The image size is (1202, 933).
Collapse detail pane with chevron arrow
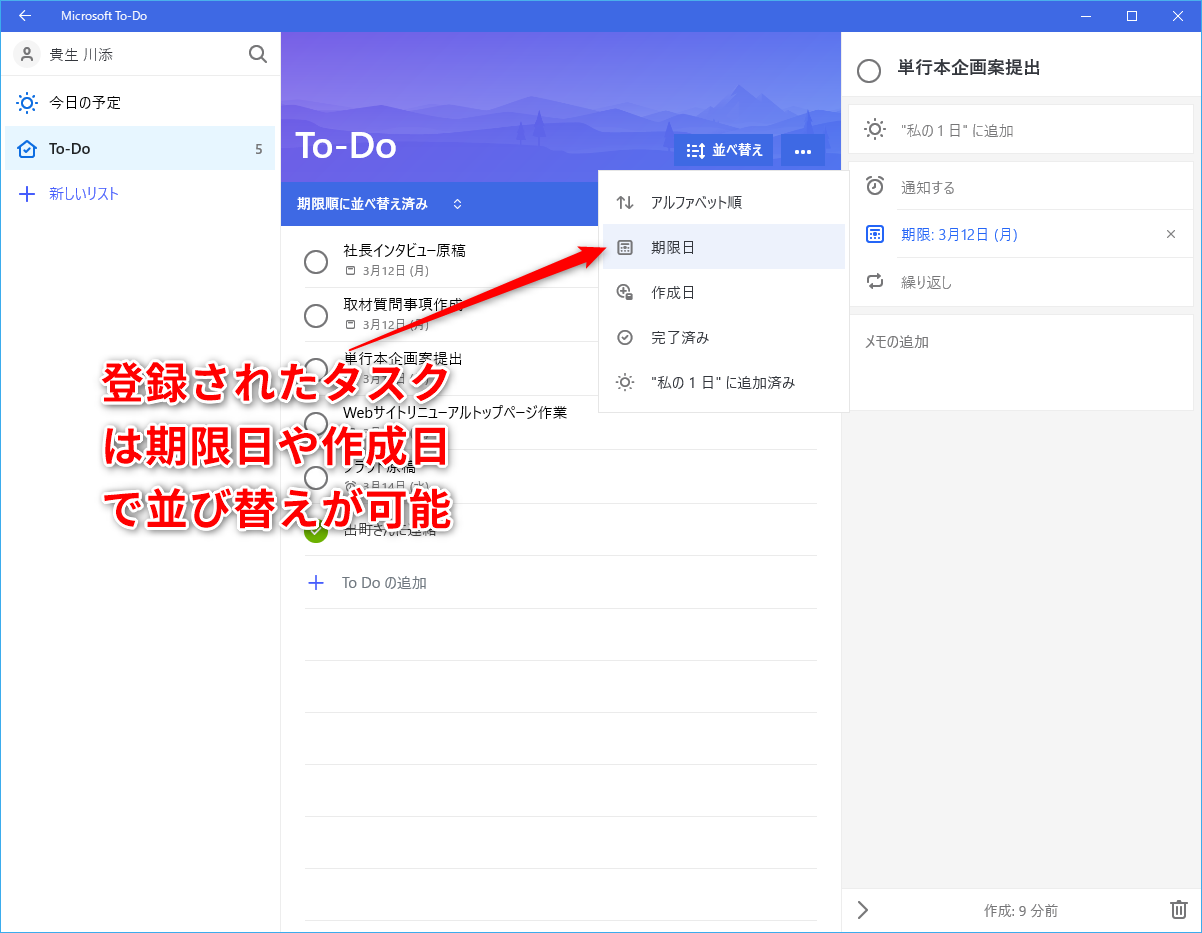tap(864, 910)
